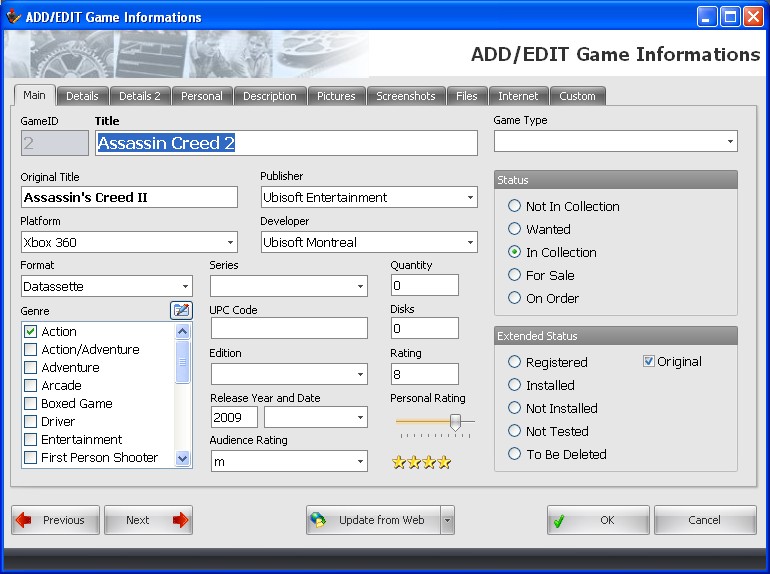The image size is (770, 574).
Task: Switch to the Pictures tab
Action: [336, 96]
